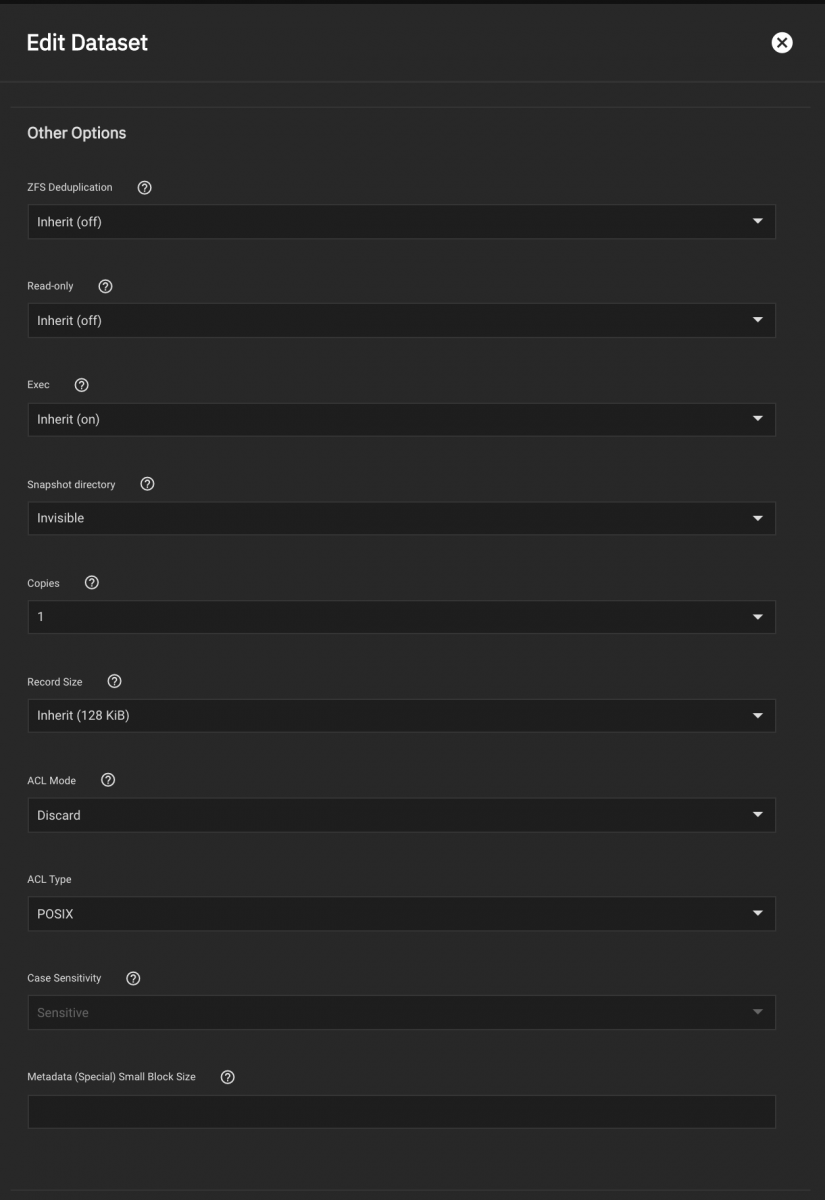This screenshot has height=1200, width=825.
Task: Click the Metadata Small Block Size field
Action: (x=401, y=1112)
